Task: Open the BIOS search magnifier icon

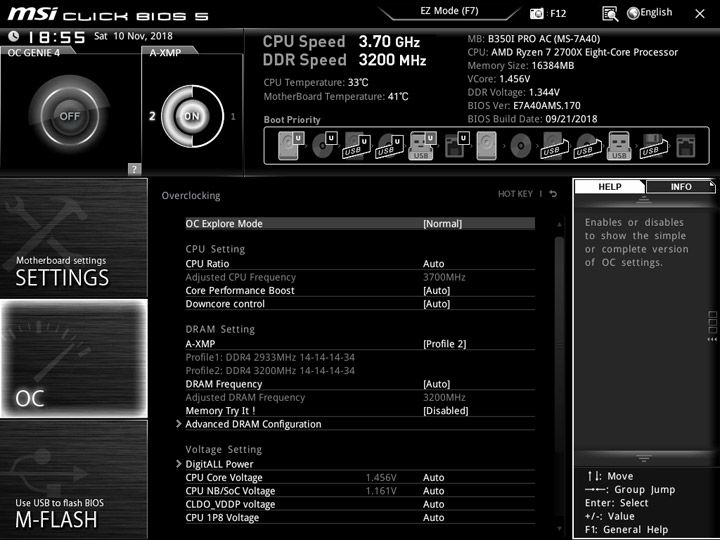Action: pos(609,14)
